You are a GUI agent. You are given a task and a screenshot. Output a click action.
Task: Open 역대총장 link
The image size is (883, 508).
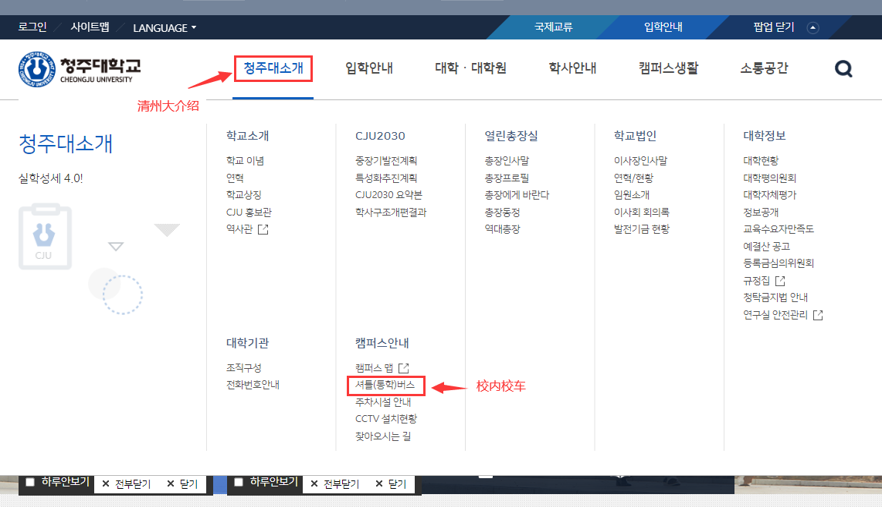coord(502,229)
